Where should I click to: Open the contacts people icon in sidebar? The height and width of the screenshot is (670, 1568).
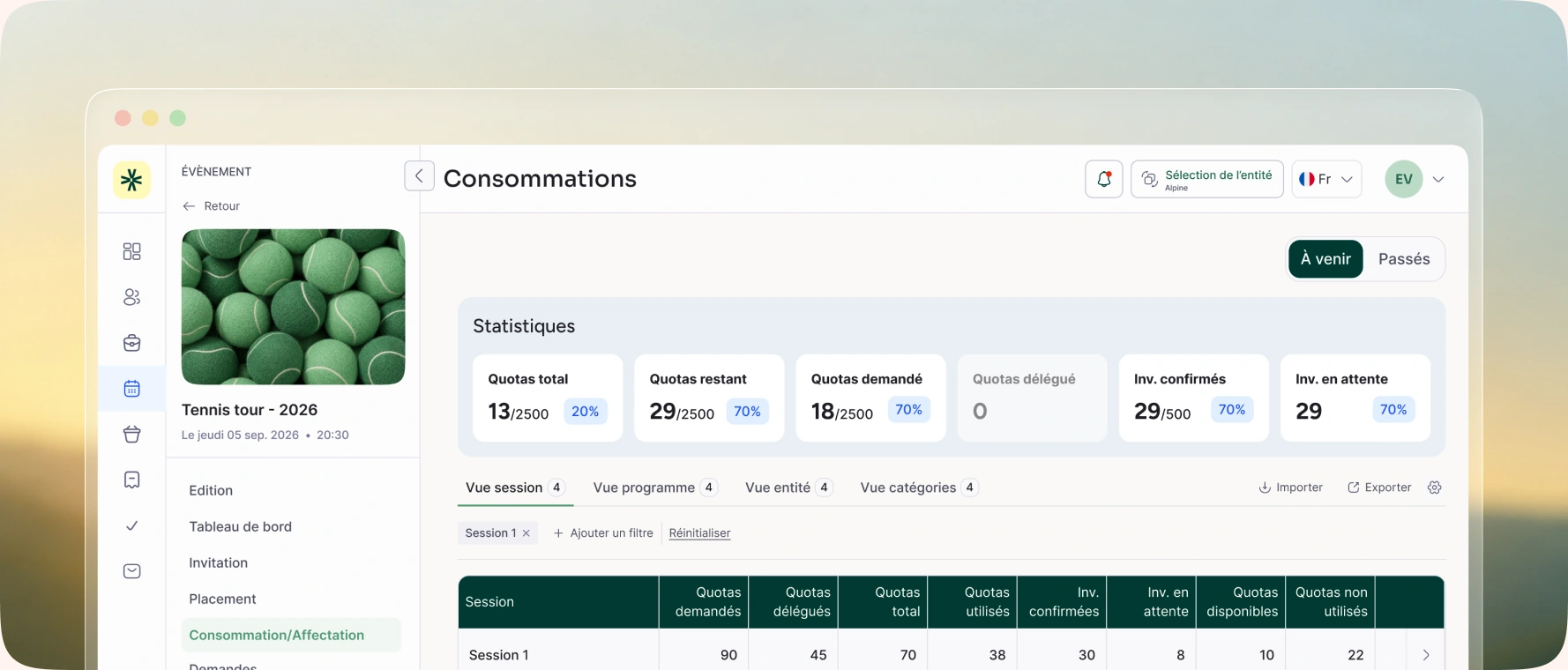coord(131,297)
